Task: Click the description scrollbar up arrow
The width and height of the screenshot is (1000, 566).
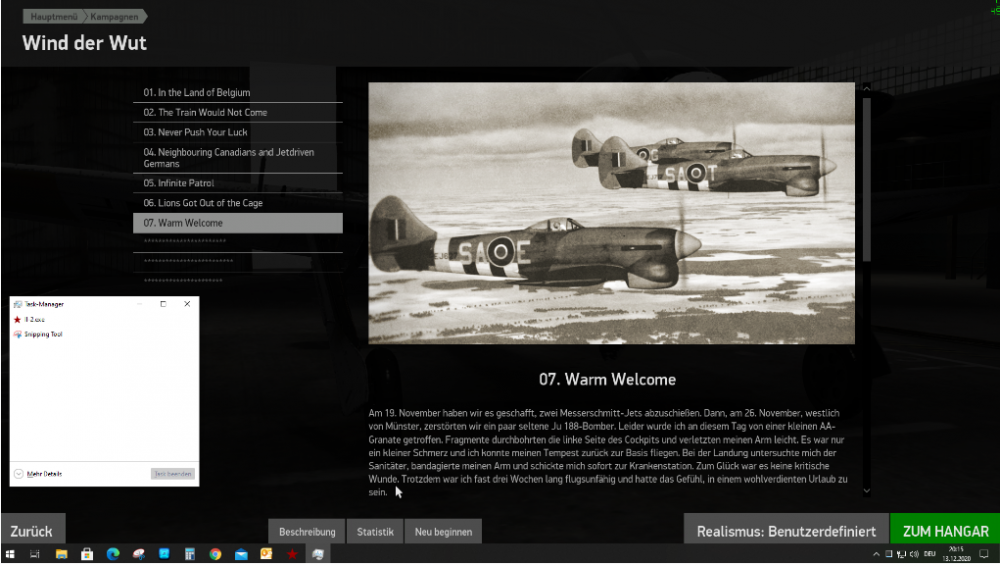Action: point(867,88)
